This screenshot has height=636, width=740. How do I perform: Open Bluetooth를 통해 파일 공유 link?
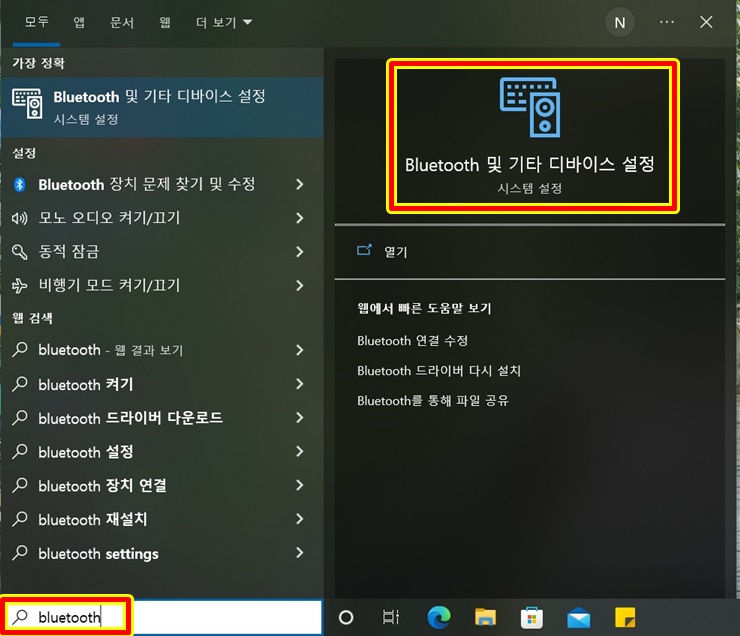coord(433,401)
